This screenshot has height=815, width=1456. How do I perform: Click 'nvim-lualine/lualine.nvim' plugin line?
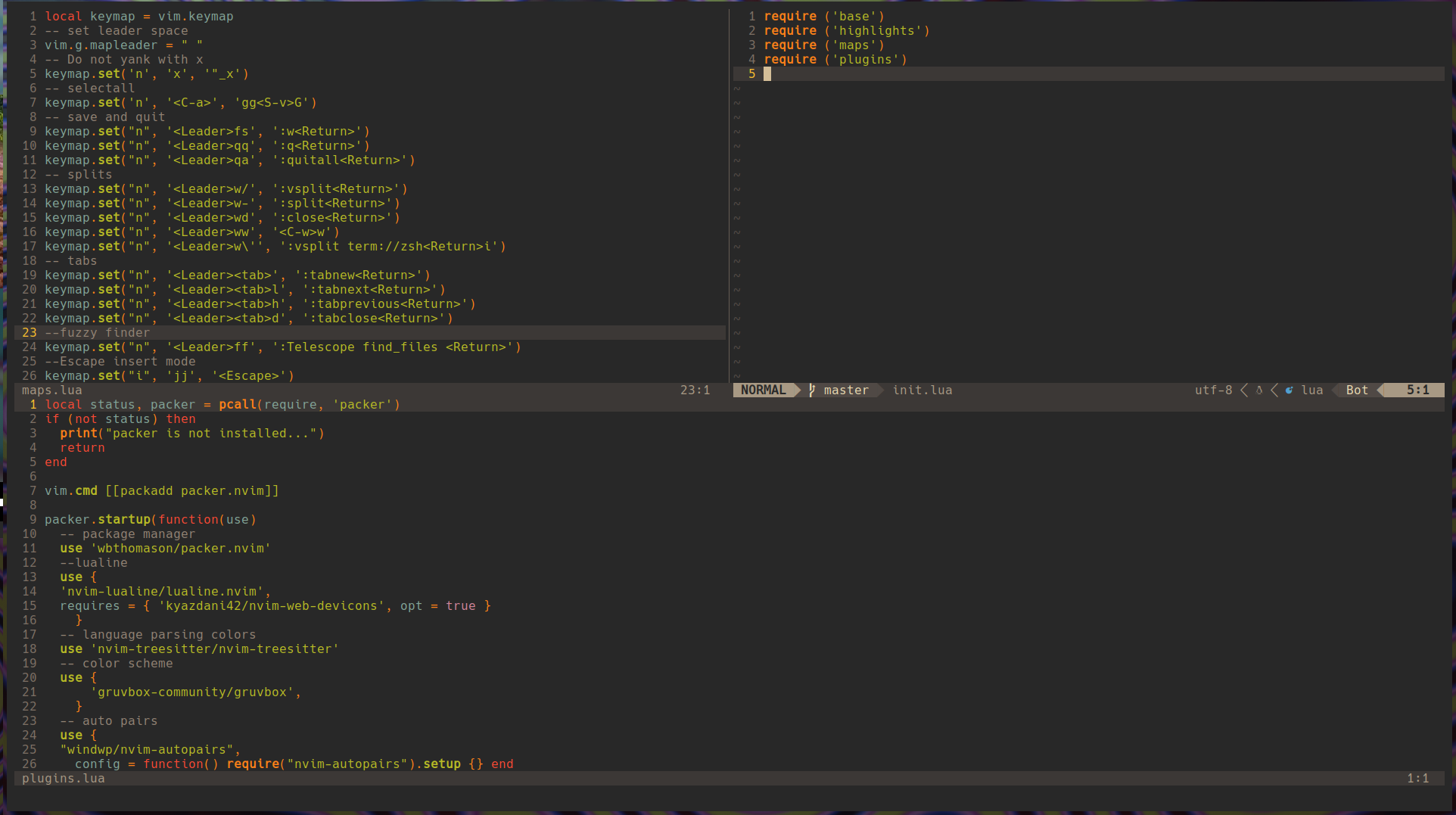tap(165, 592)
